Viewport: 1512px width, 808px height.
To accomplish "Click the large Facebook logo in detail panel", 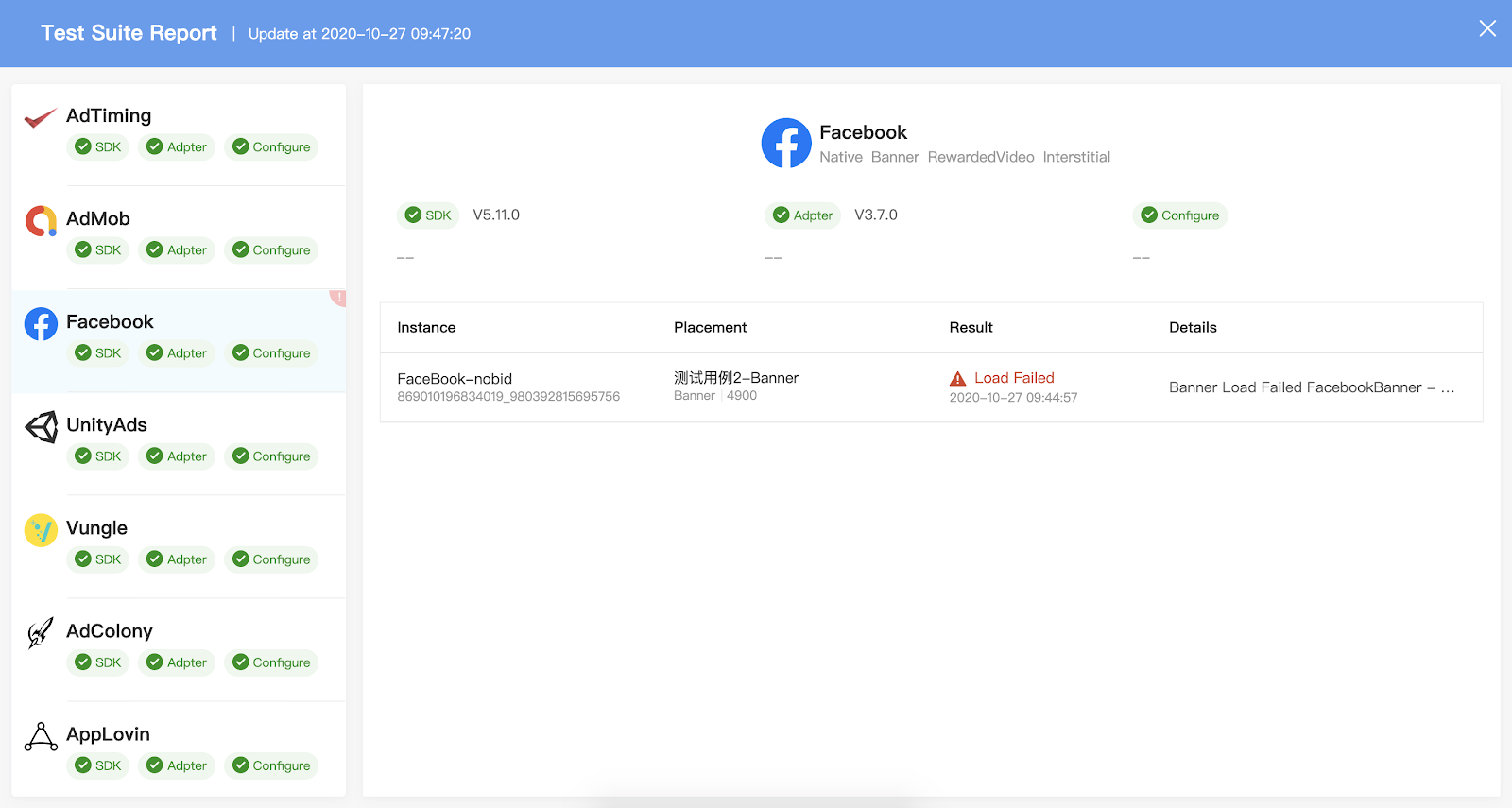I will (786, 143).
